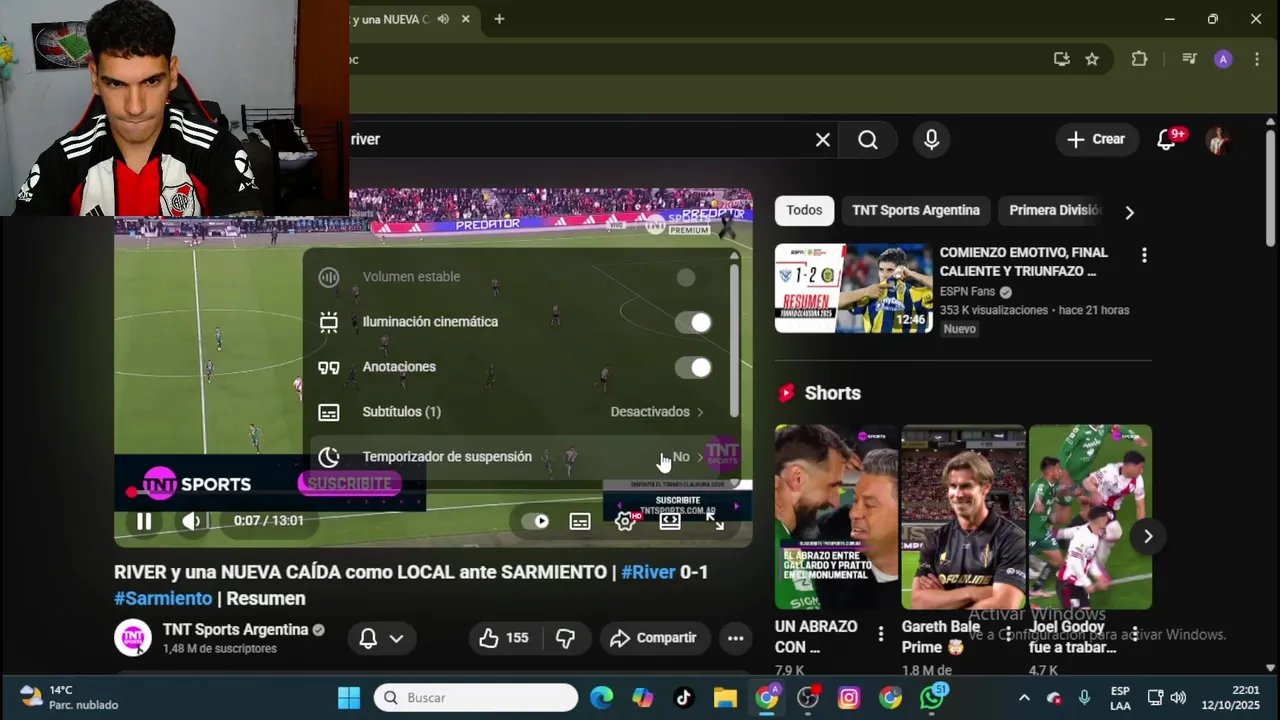Open options for ESPN Fans video
This screenshot has height=720, width=1280.
(x=1144, y=256)
